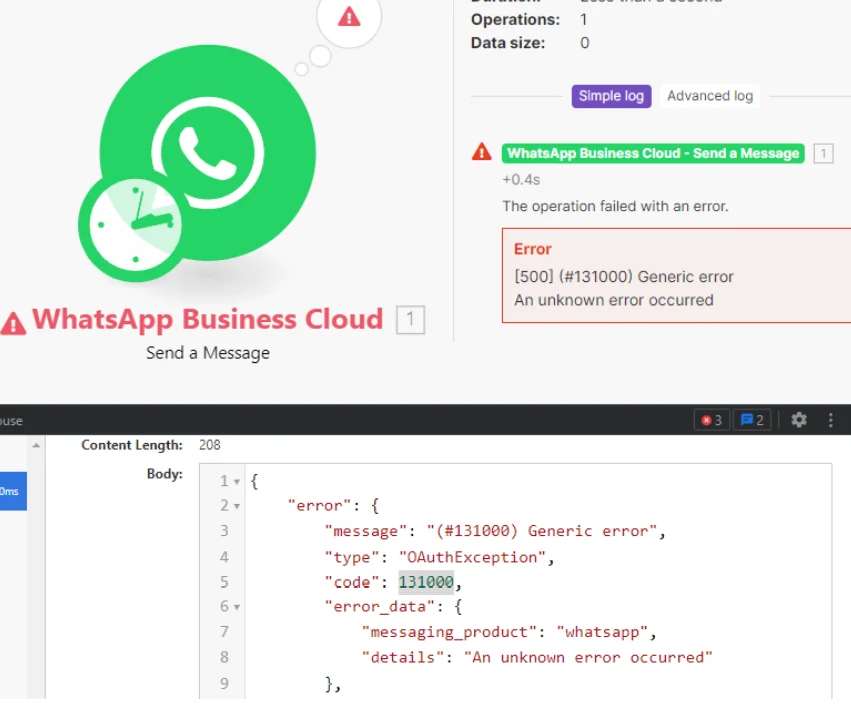
Task: Click the "whatsapp" messaging_product value
Action: [x=602, y=632]
